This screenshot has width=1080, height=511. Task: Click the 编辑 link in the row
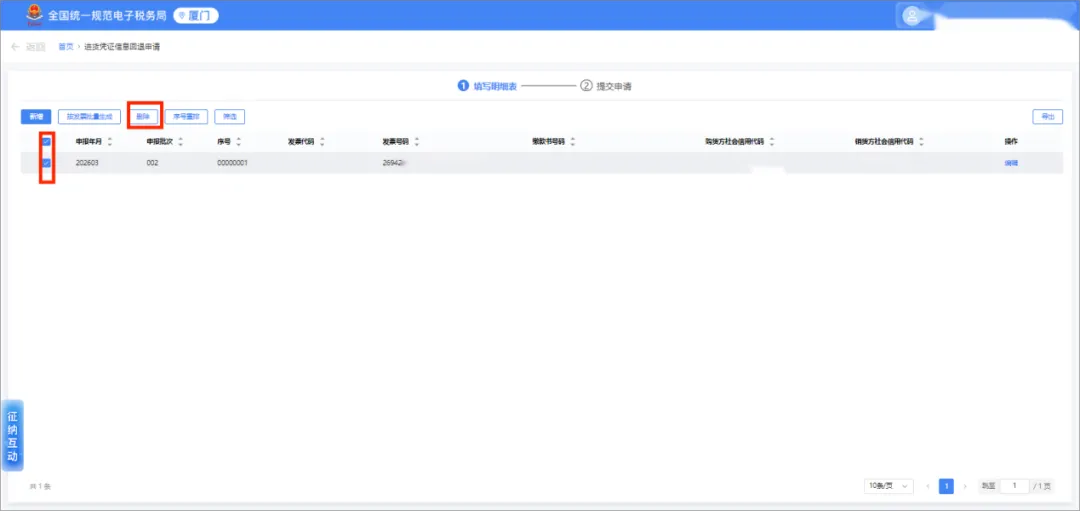pos(1011,163)
